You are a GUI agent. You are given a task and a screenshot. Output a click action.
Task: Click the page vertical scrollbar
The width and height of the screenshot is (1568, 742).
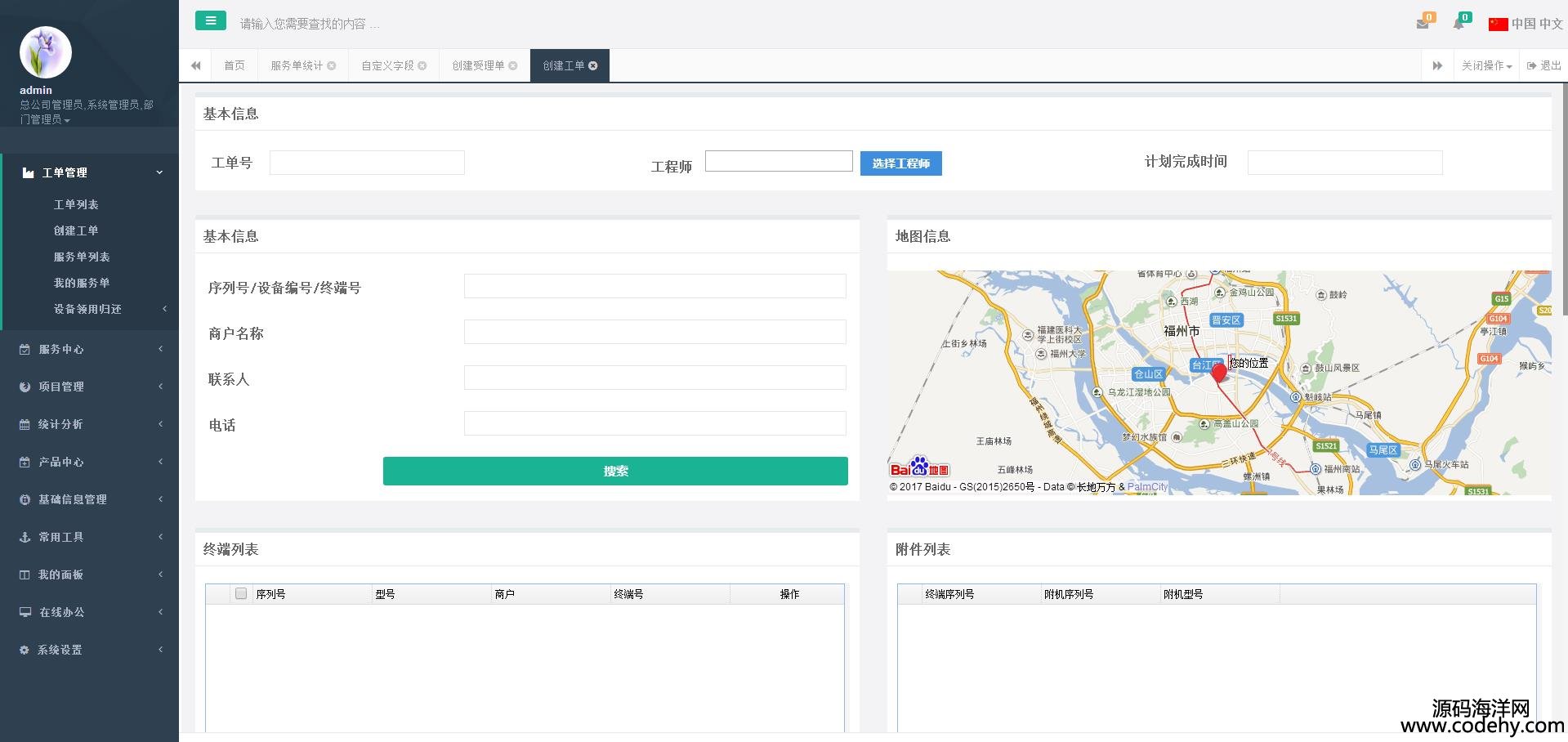coord(1564,199)
